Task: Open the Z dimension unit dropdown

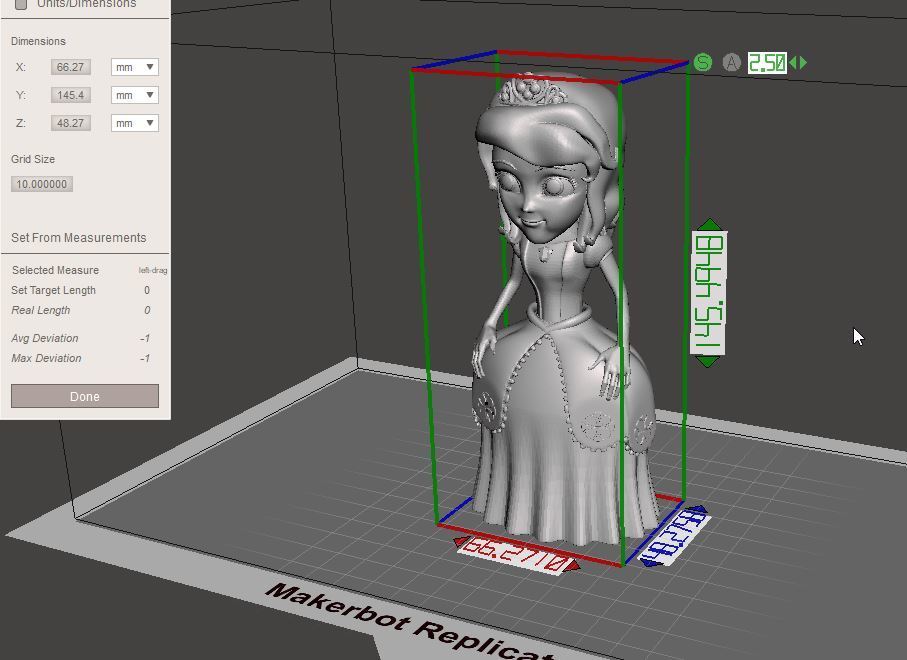Action: pos(135,123)
